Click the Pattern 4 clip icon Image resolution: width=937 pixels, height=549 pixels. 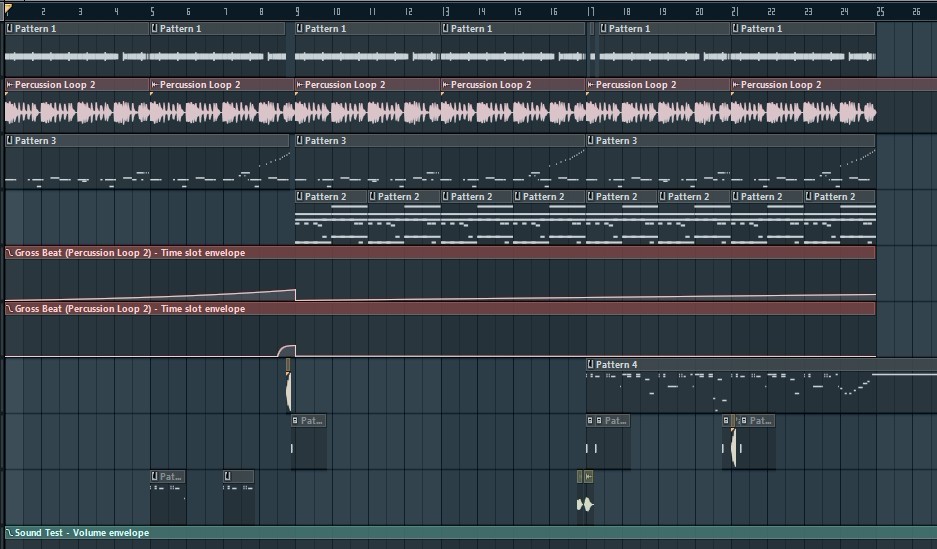[x=591, y=365]
